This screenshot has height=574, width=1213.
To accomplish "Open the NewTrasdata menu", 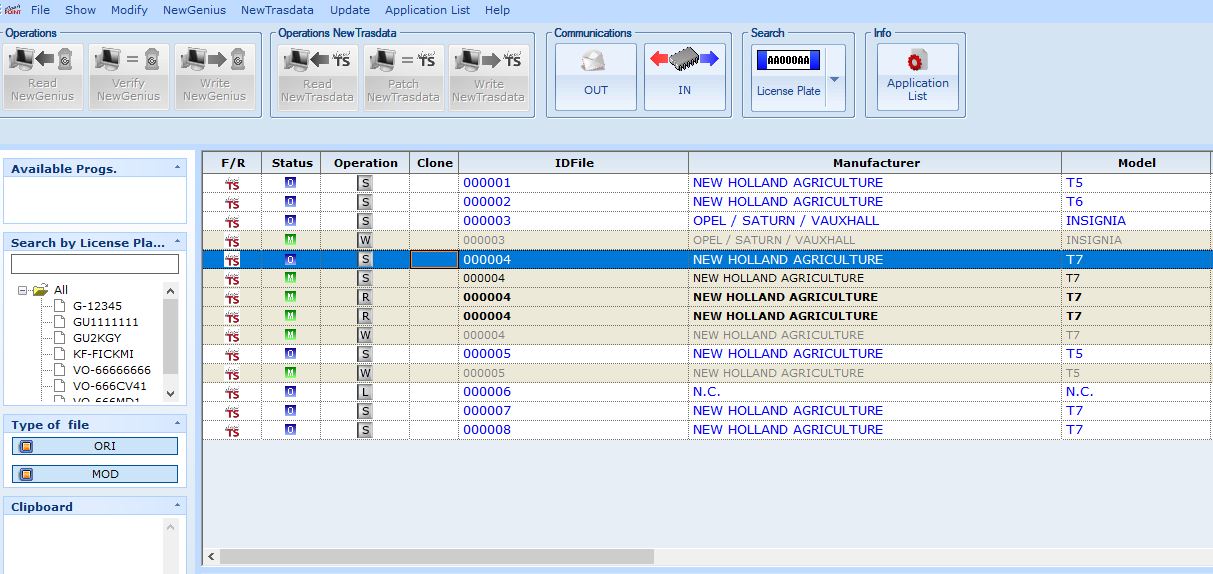I will (277, 10).
